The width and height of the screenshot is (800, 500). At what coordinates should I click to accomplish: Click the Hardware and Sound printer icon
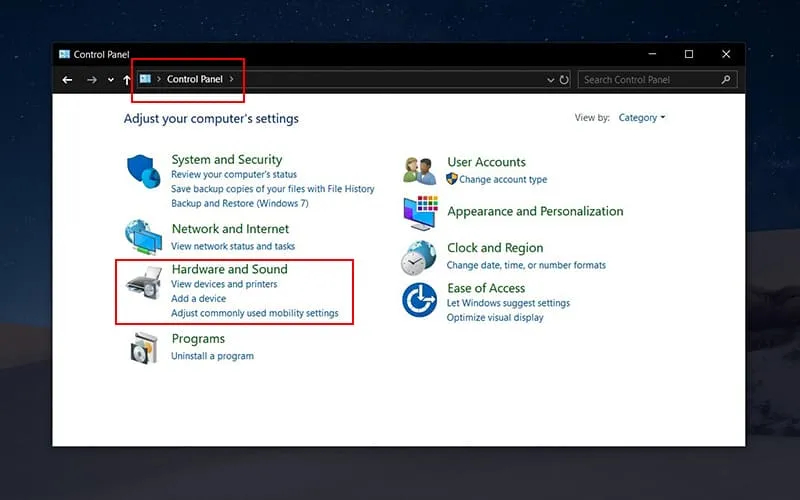tap(144, 285)
